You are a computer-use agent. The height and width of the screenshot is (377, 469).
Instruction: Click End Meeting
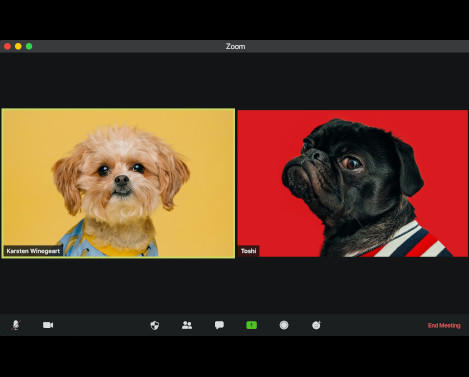tap(444, 325)
